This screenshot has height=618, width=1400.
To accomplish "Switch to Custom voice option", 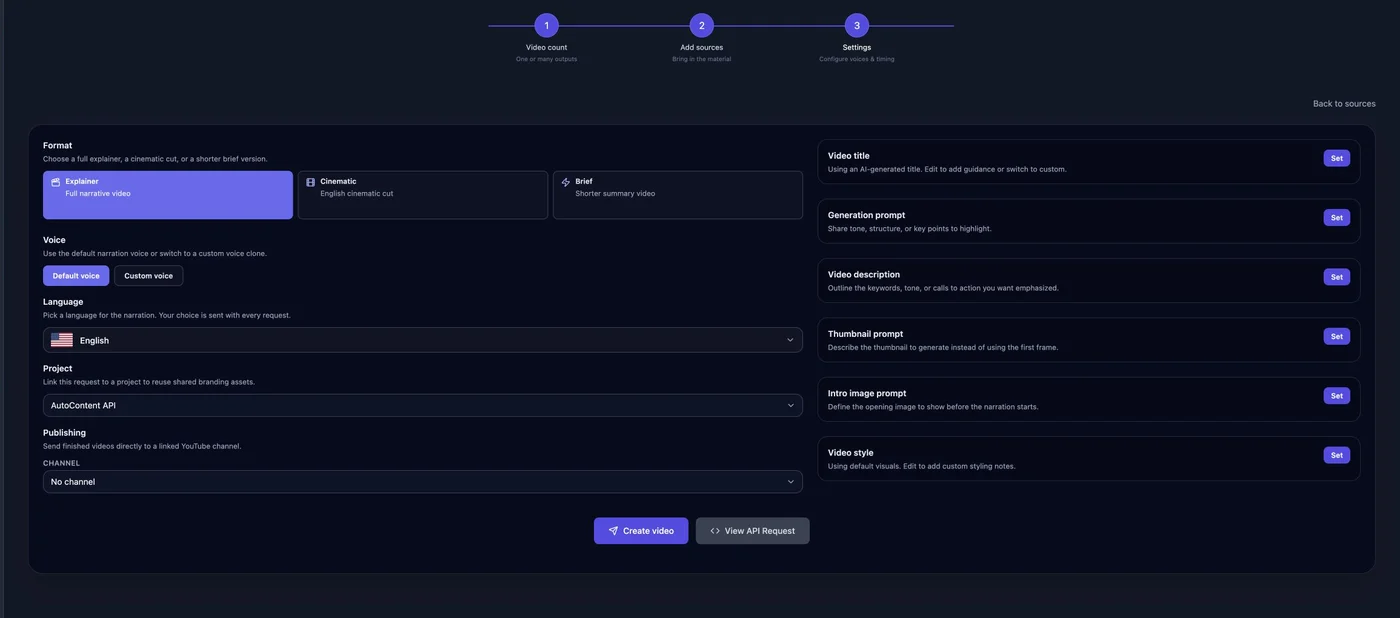I will coord(149,276).
